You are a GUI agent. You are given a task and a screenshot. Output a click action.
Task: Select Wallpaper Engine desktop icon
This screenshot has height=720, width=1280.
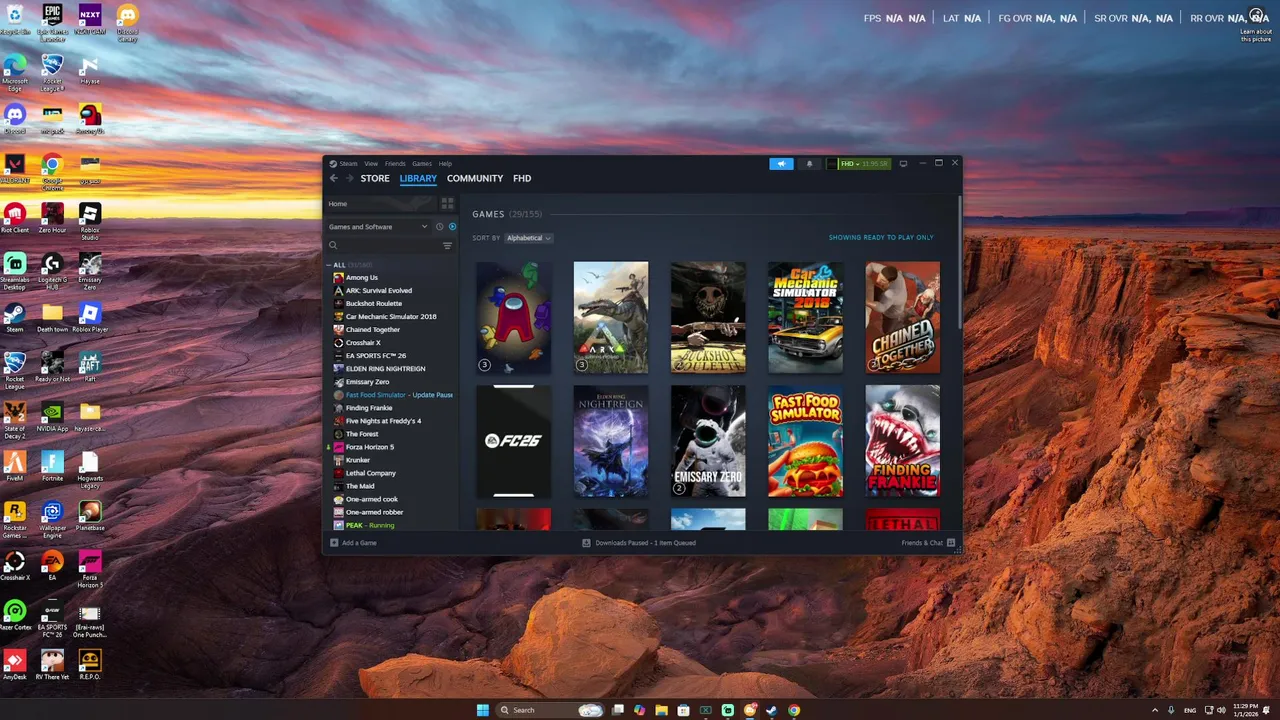pyautogui.click(x=52, y=519)
